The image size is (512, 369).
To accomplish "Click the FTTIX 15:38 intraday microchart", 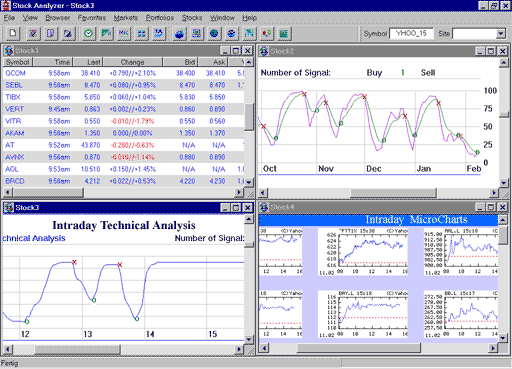I will click(363, 252).
